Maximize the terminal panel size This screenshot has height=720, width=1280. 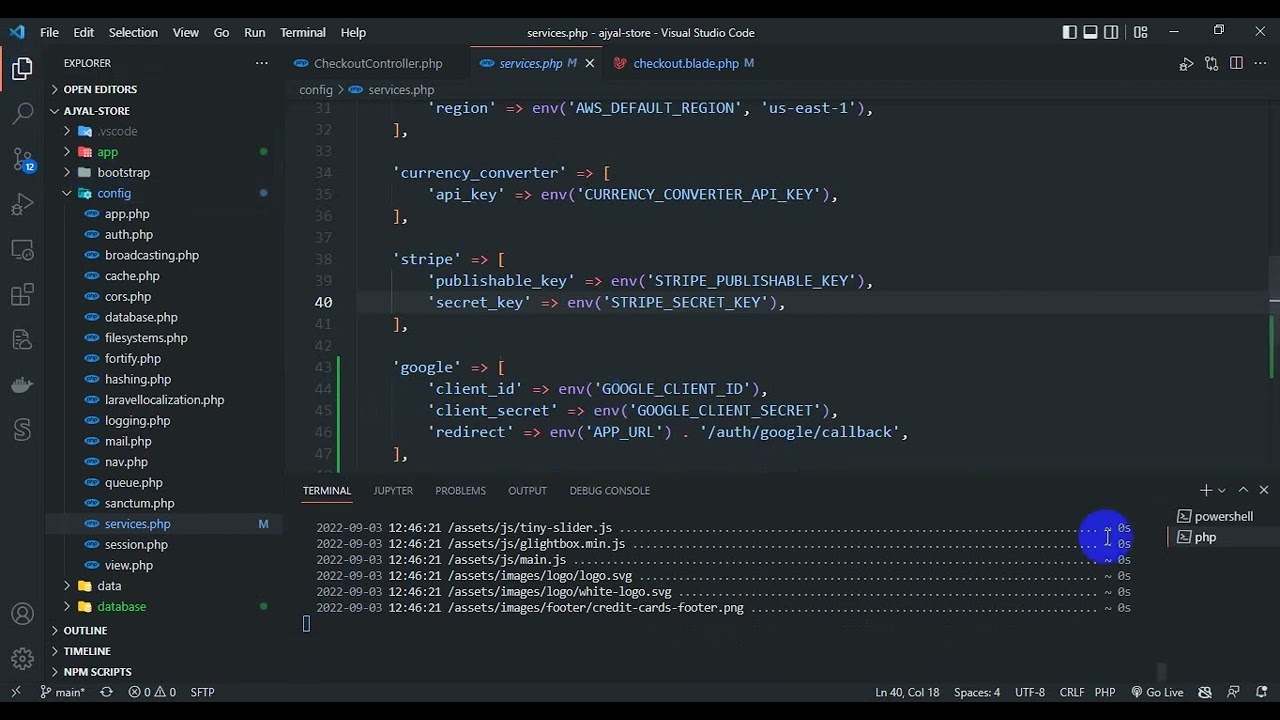[x=1243, y=490]
